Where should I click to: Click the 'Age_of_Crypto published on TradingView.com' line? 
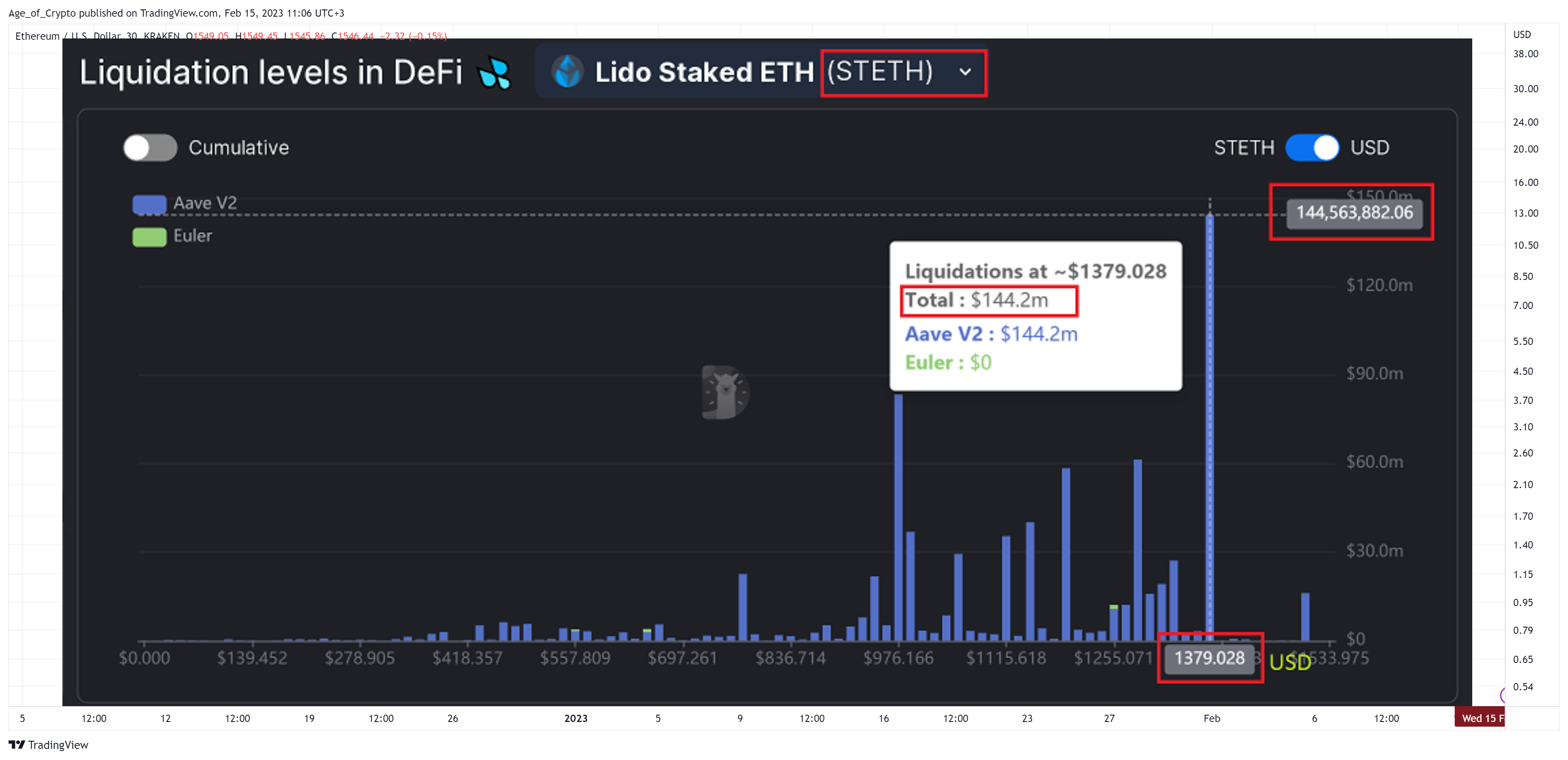176,13
